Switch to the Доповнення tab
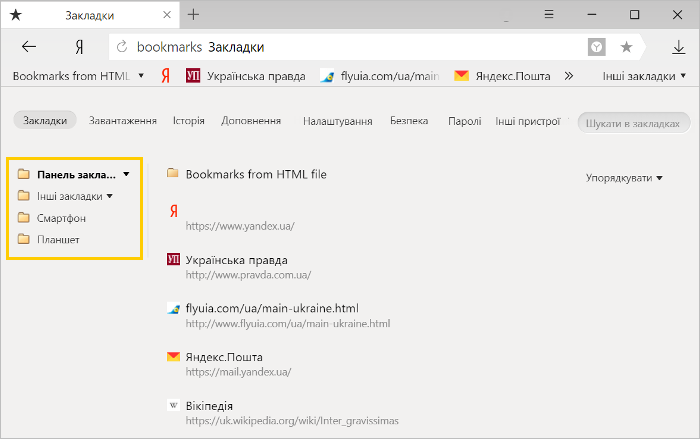 point(251,121)
